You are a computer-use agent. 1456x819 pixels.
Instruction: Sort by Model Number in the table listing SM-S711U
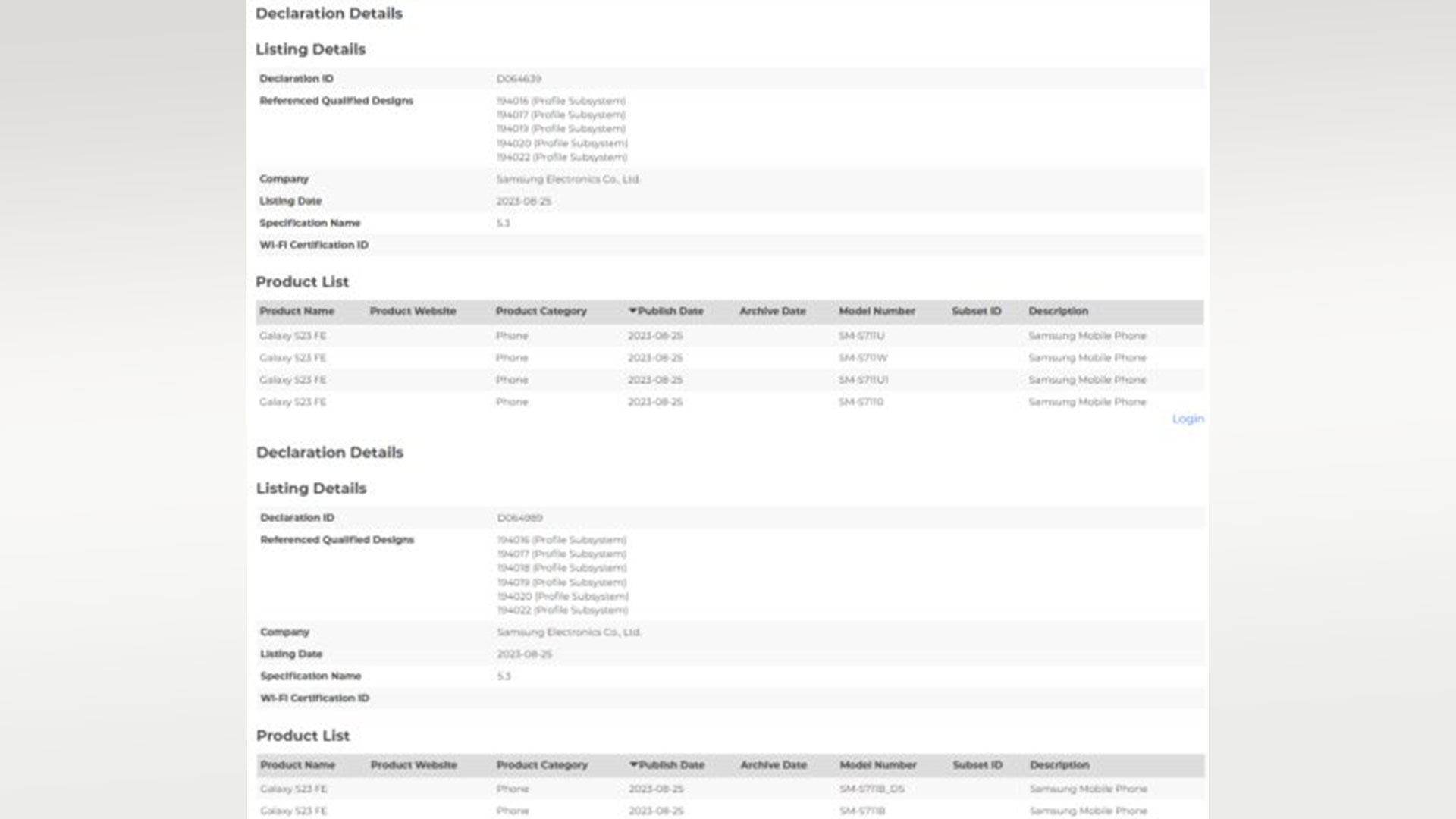point(877,311)
